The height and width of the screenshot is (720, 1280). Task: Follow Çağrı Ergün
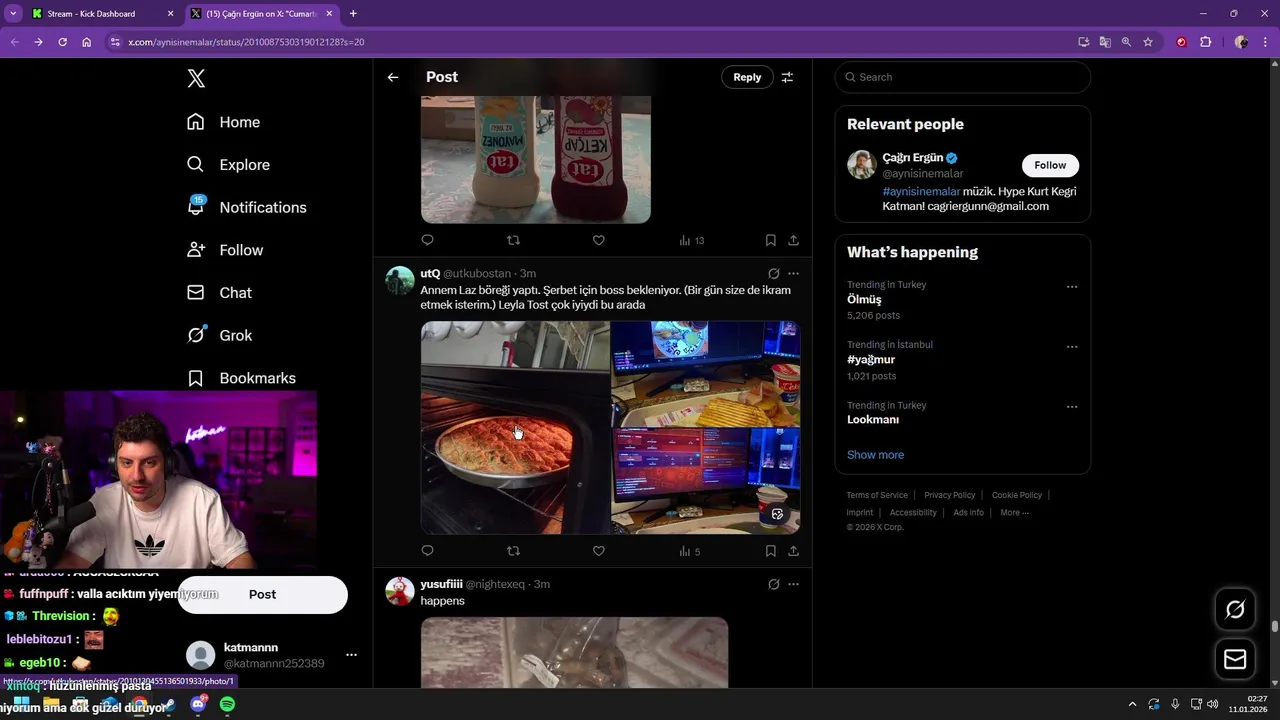(1050, 165)
